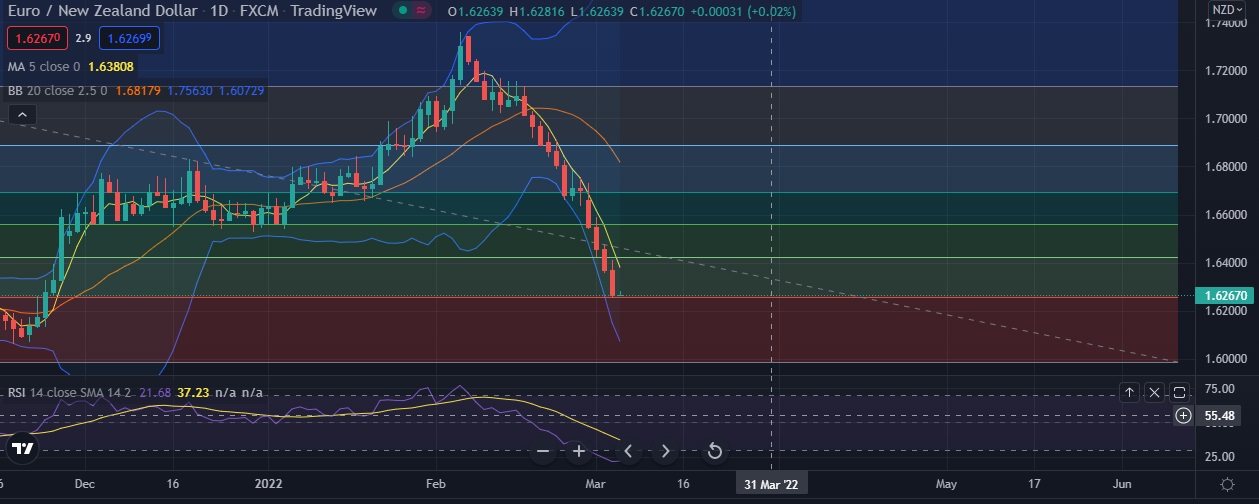Click the Feb label on the time axis

coord(435,484)
